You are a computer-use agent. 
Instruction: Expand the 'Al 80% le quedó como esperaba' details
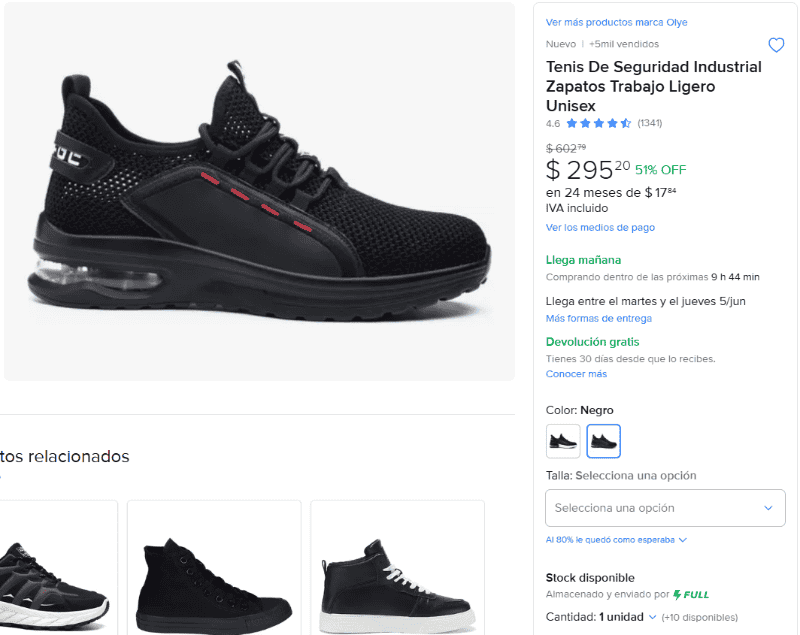616,540
